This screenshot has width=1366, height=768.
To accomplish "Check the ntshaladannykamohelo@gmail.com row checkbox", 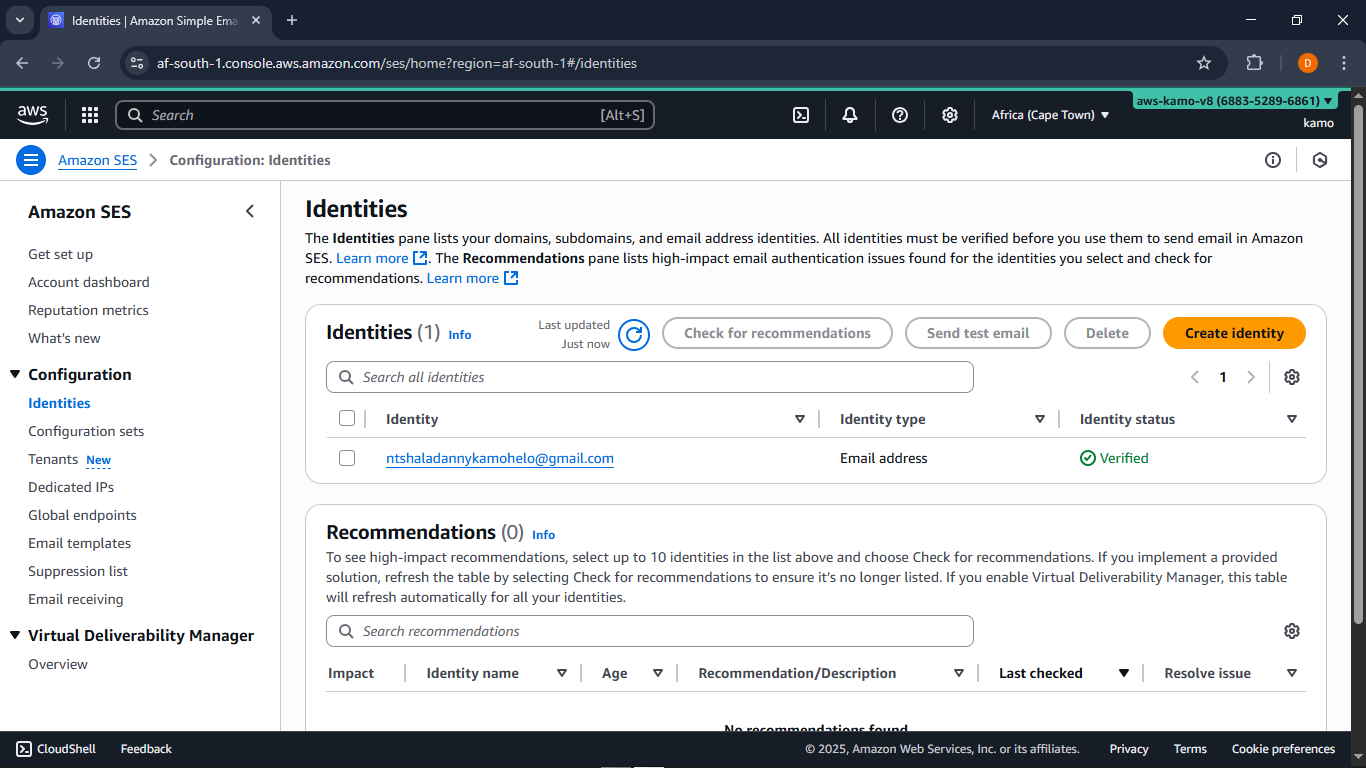I will click(x=347, y=458).
